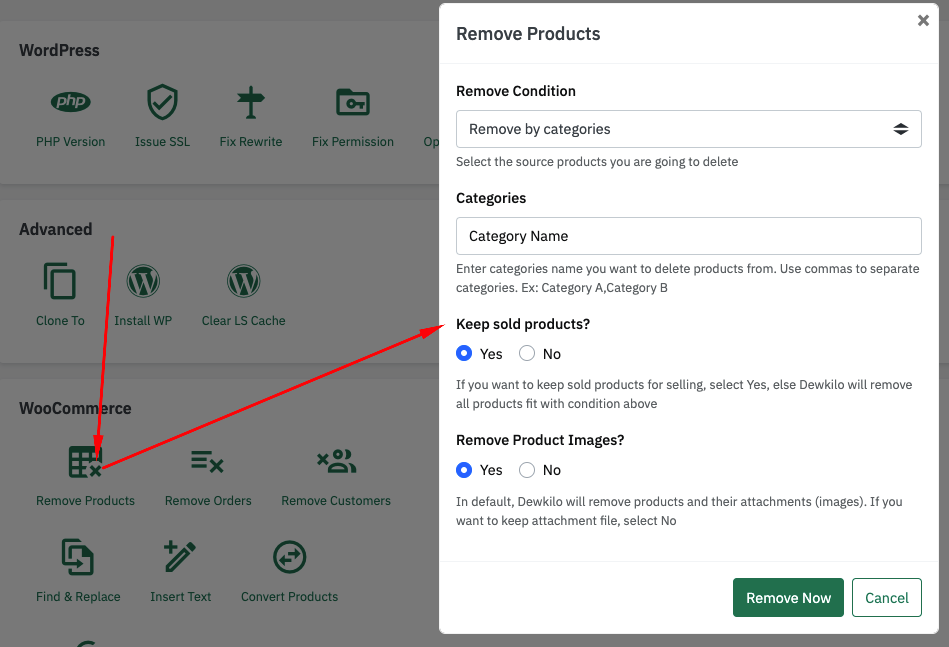Viewport: 949px width, 647px height.
Task: Open the Convert Products swap icon
Action: point(289,557)
